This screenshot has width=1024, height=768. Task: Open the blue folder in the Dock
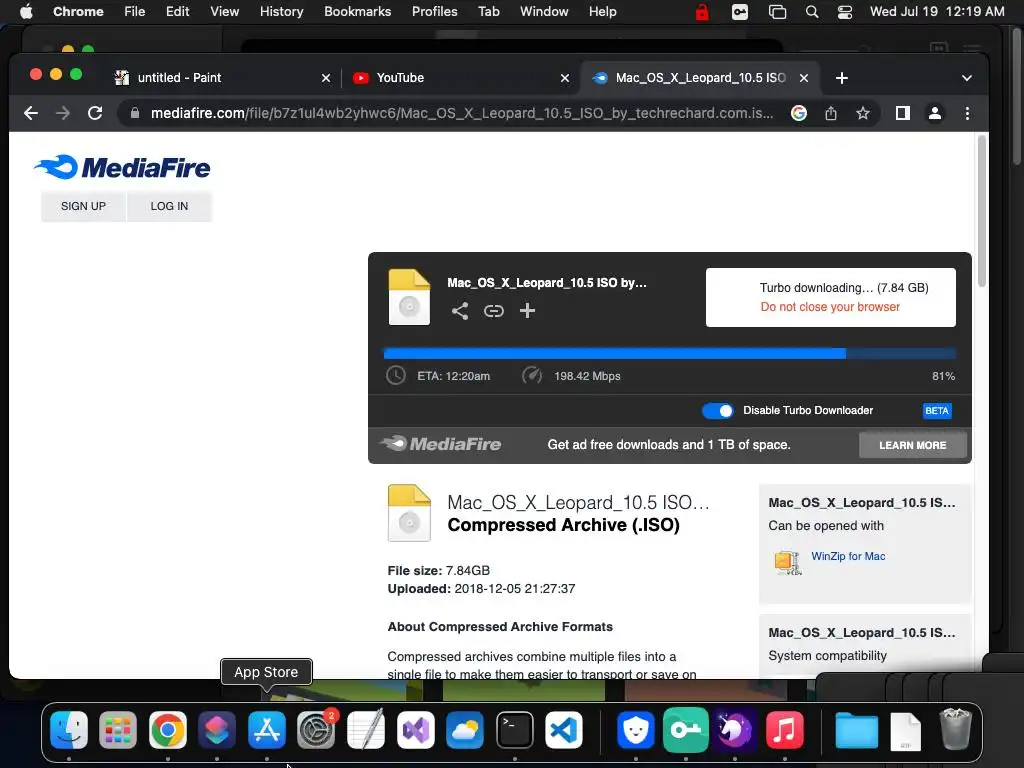tap(856, 729)
